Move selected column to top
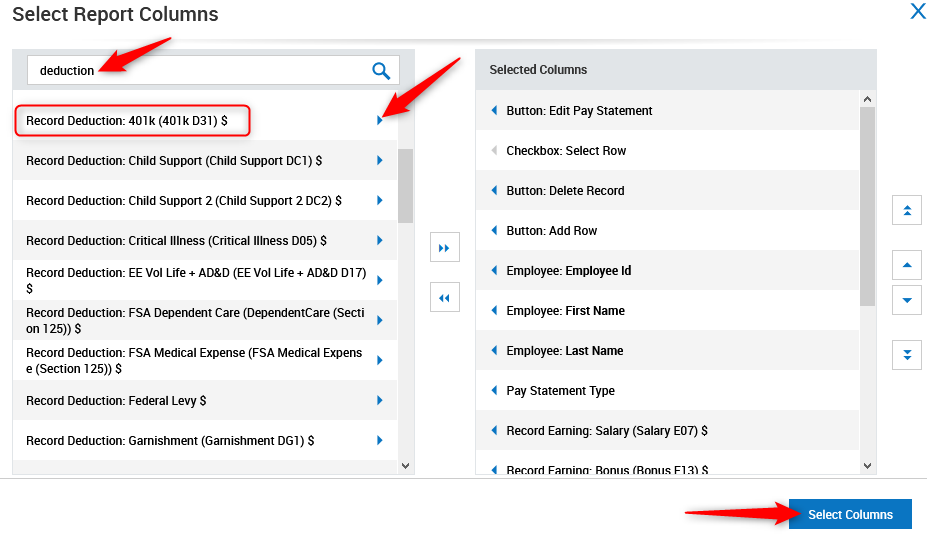The width and height of the screenshot is (927, 537). pyautogui.click(x=907, y=210)
